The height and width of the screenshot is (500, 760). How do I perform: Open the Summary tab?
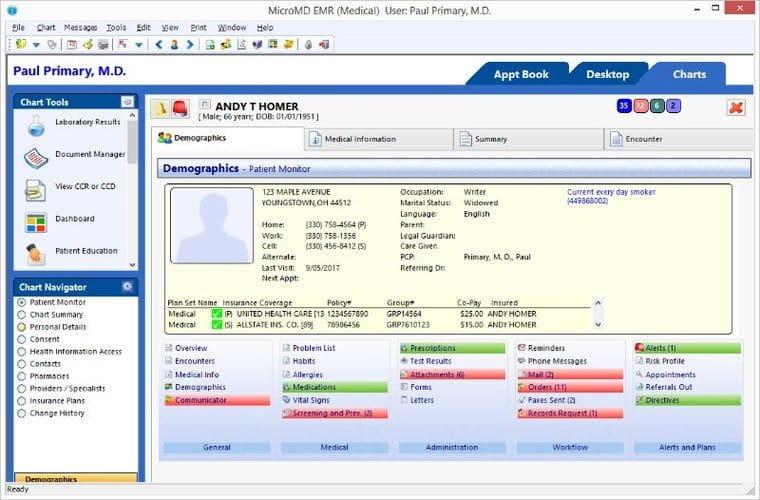(529, 139)
